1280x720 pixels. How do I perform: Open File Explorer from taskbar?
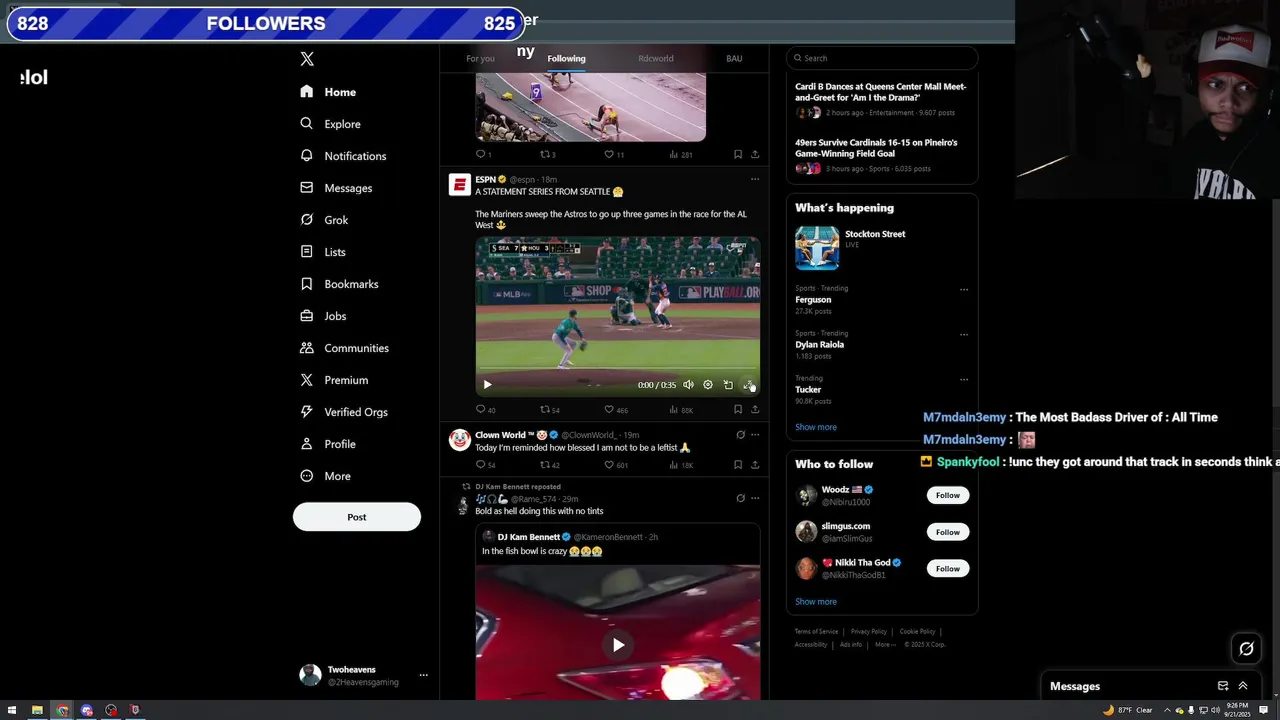pyautogui.click(x=37, y=710)
